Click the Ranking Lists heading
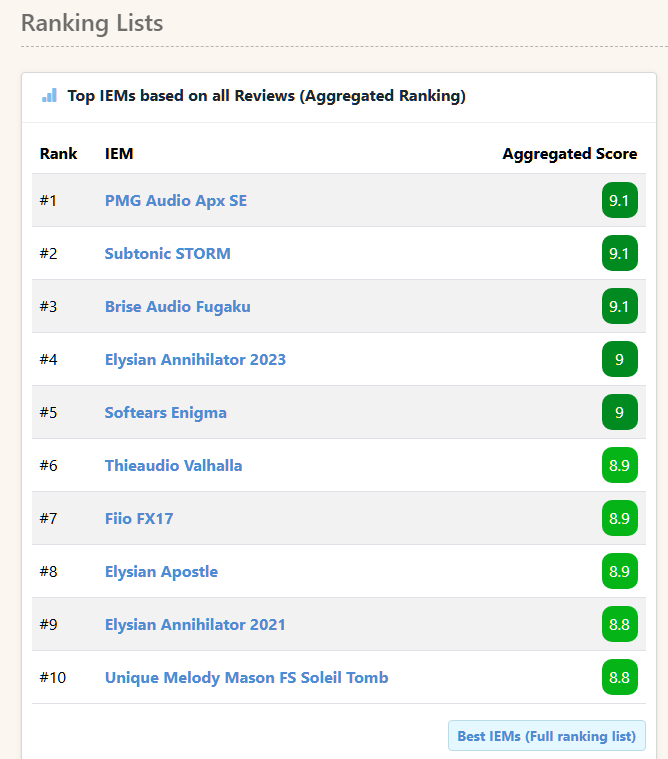Image resolution: width=668 pixels, height=759 pixels. tap(92, 23)
